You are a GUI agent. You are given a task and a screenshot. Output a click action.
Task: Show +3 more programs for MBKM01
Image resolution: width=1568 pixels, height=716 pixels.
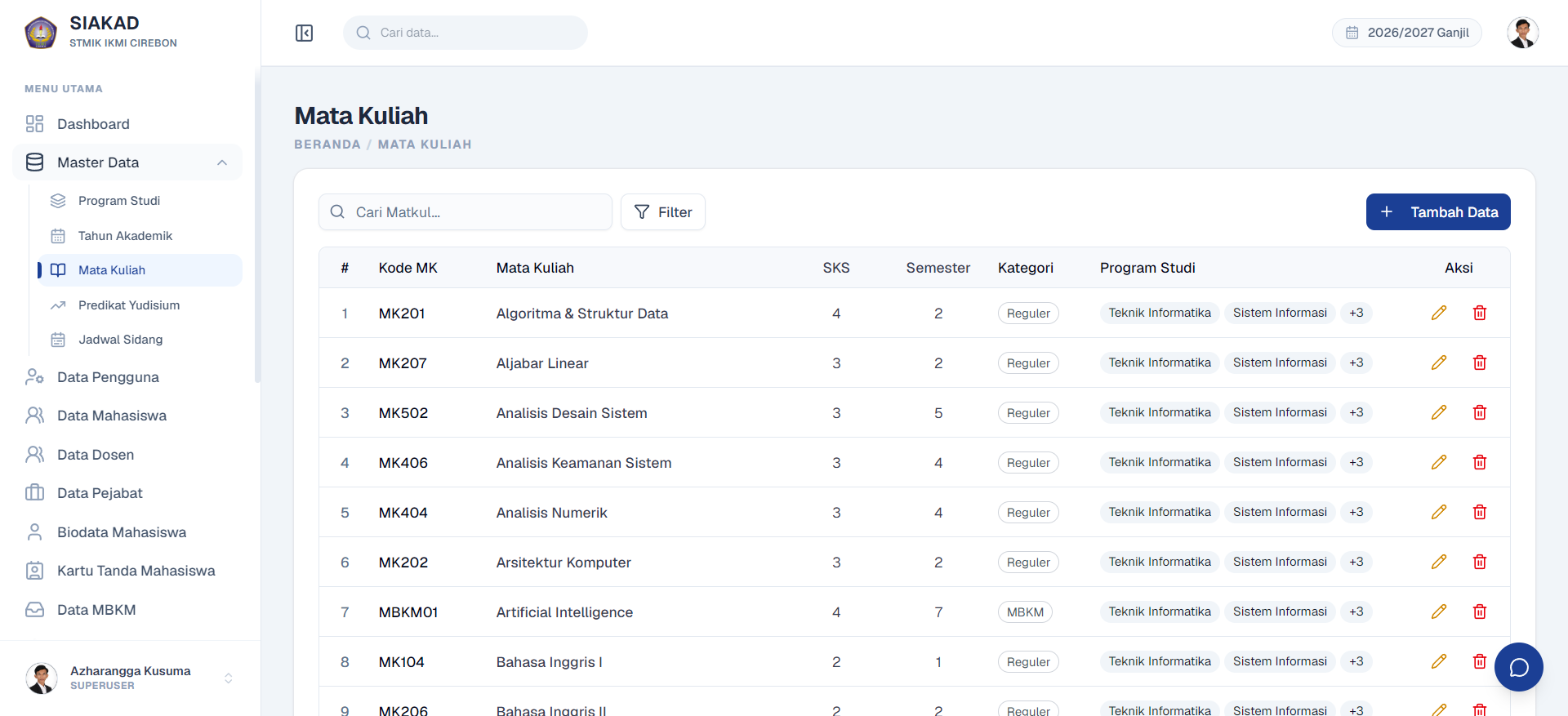(x=1356, y=611)
